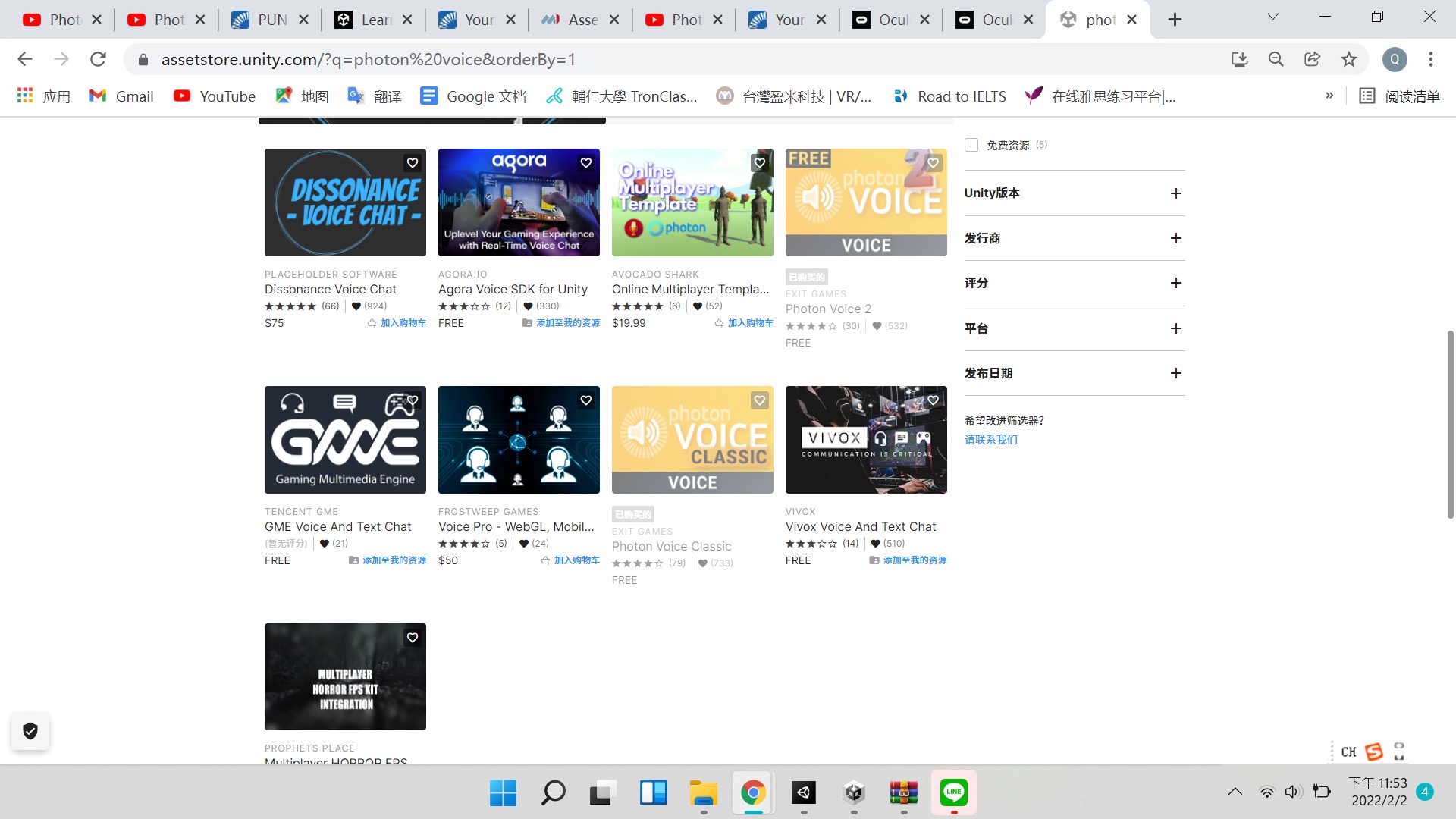Open the new tab plus button
Image resolution: width=1456 pixels, height=819 pixels.
[1175, 20]
